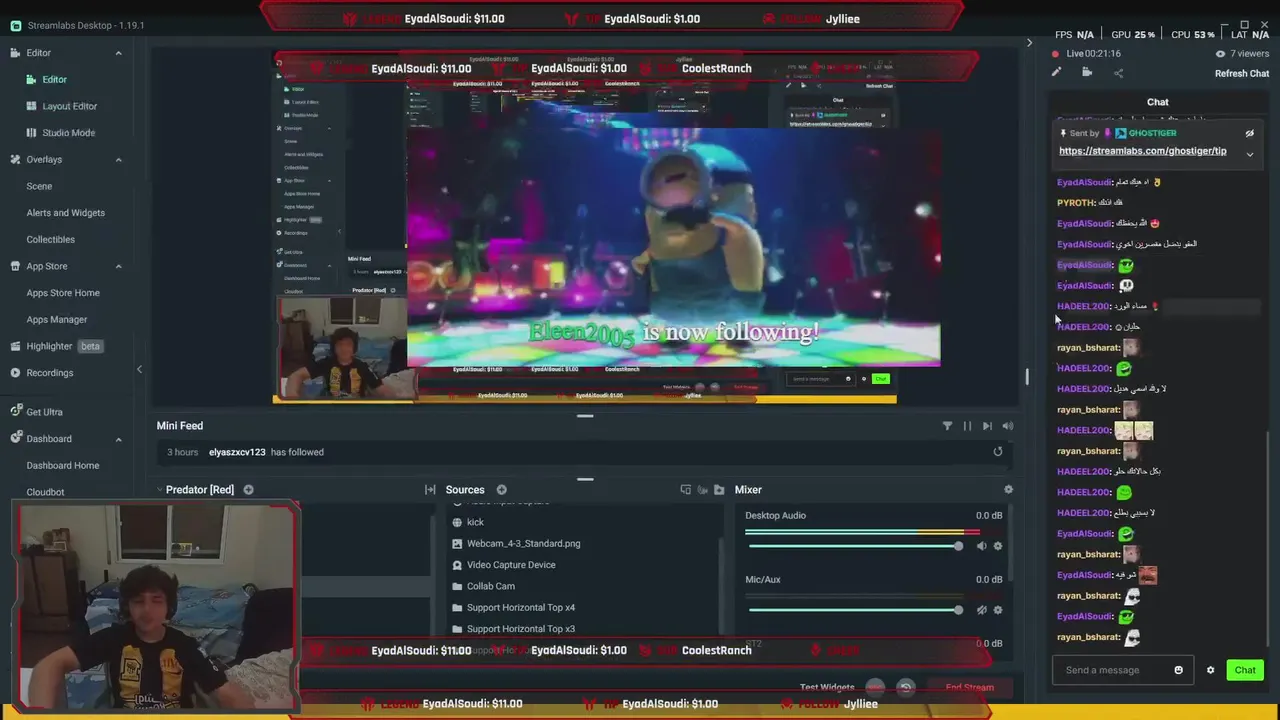
Task: Open Cloudbot page
Action: [x=45, y=492]
